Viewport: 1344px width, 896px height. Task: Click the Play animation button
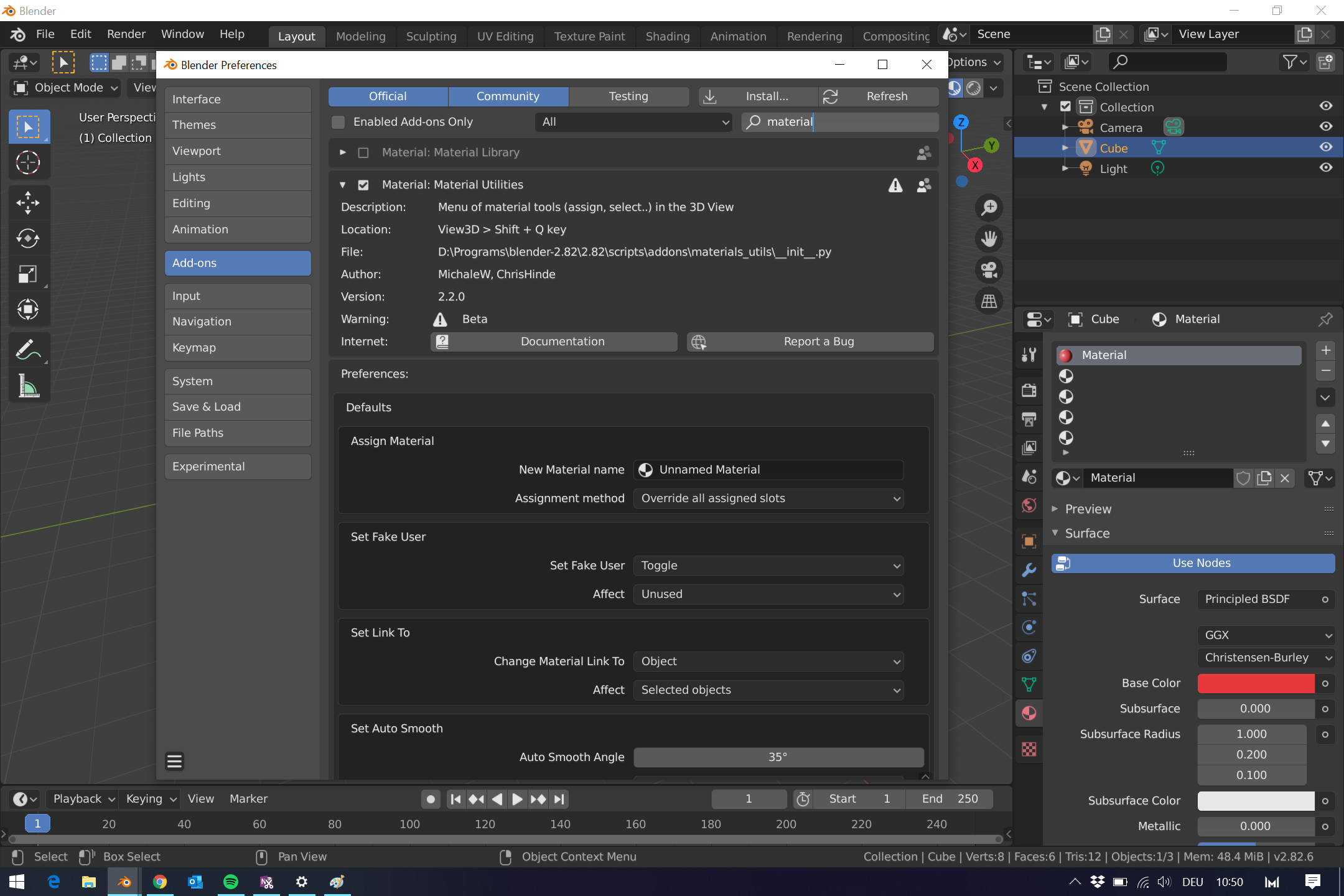517,799
